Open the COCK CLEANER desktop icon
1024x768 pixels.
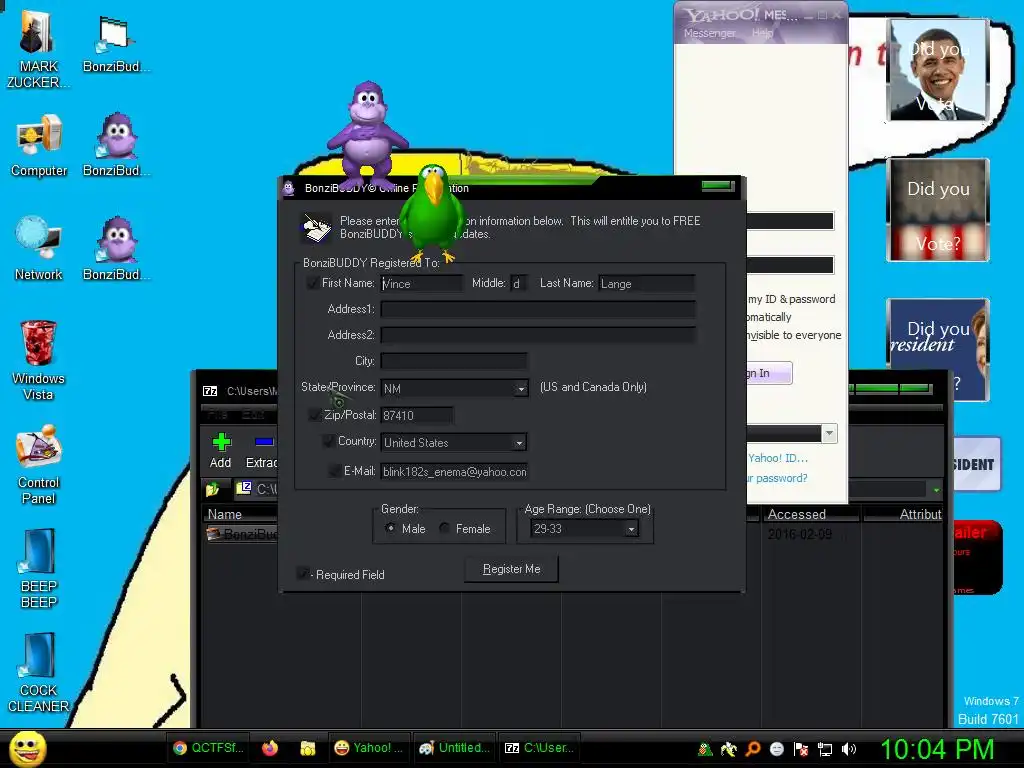click(39, 673)
